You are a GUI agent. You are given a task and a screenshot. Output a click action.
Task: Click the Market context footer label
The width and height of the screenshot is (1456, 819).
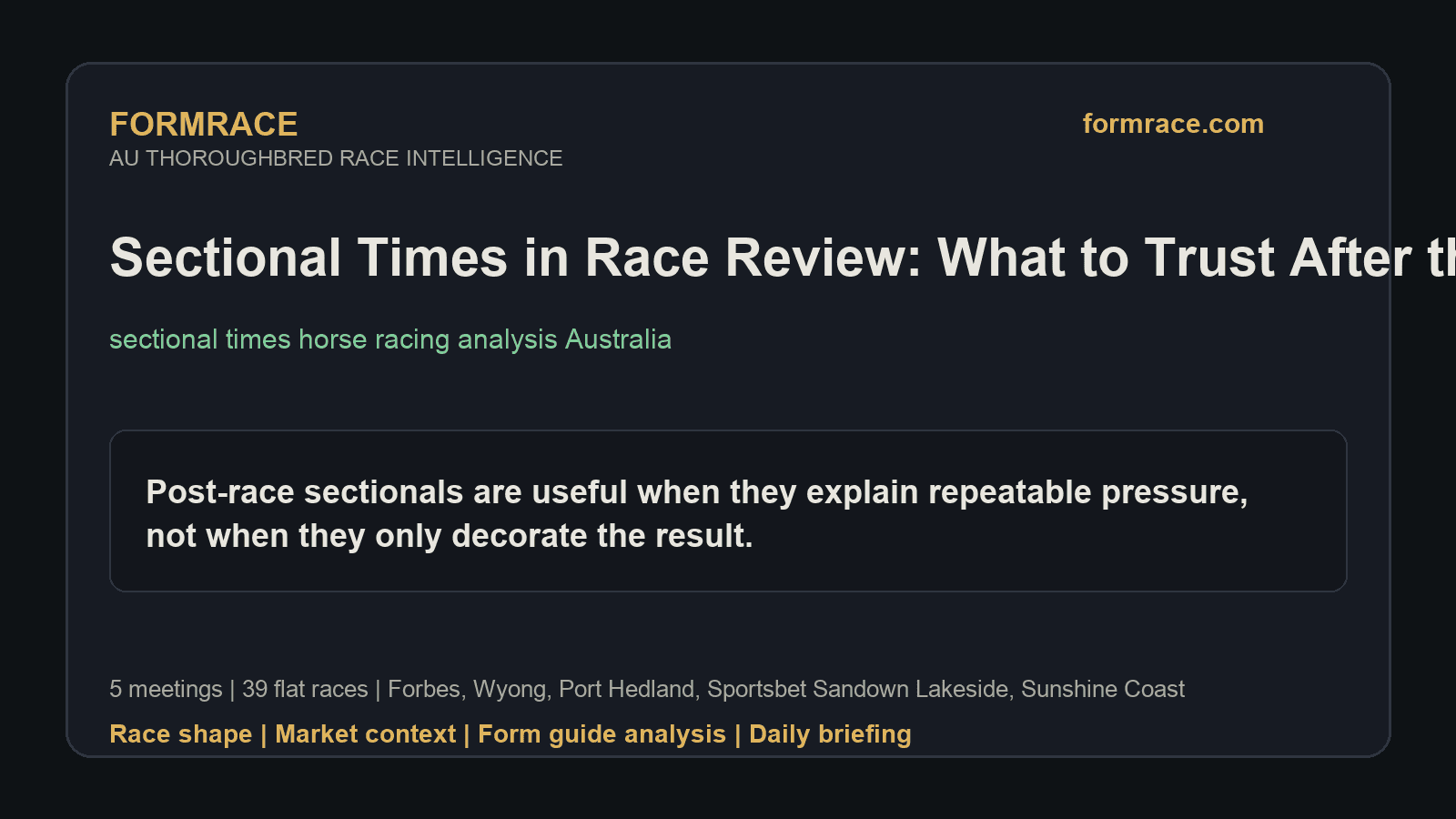click(365, 734)
